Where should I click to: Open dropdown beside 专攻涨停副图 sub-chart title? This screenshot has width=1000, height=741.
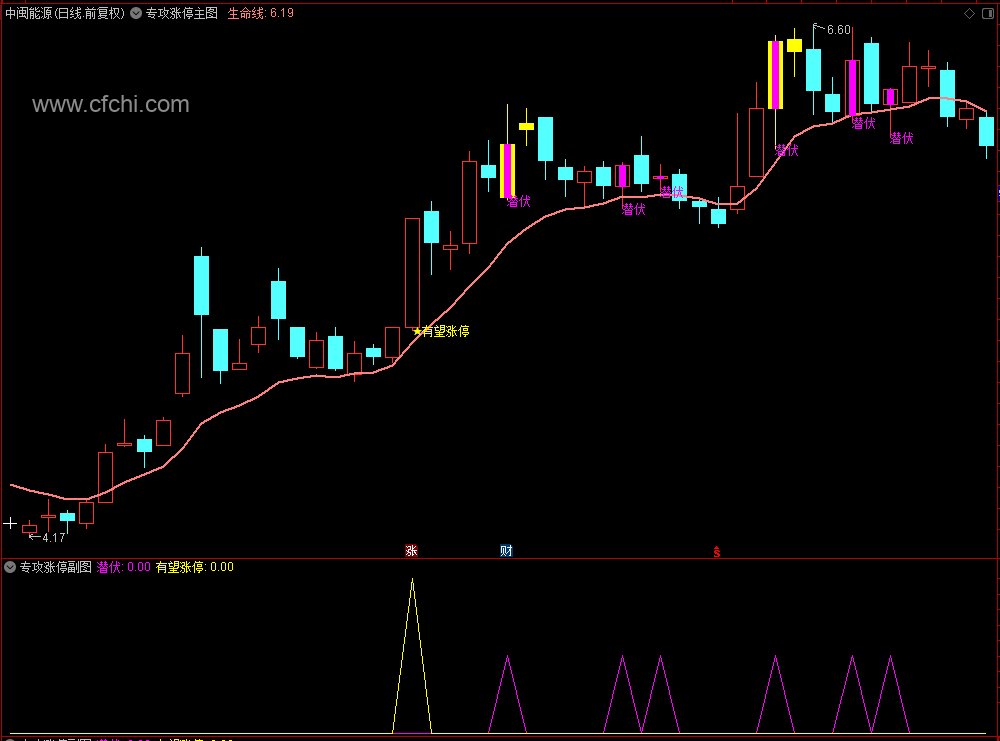point(10,567)
